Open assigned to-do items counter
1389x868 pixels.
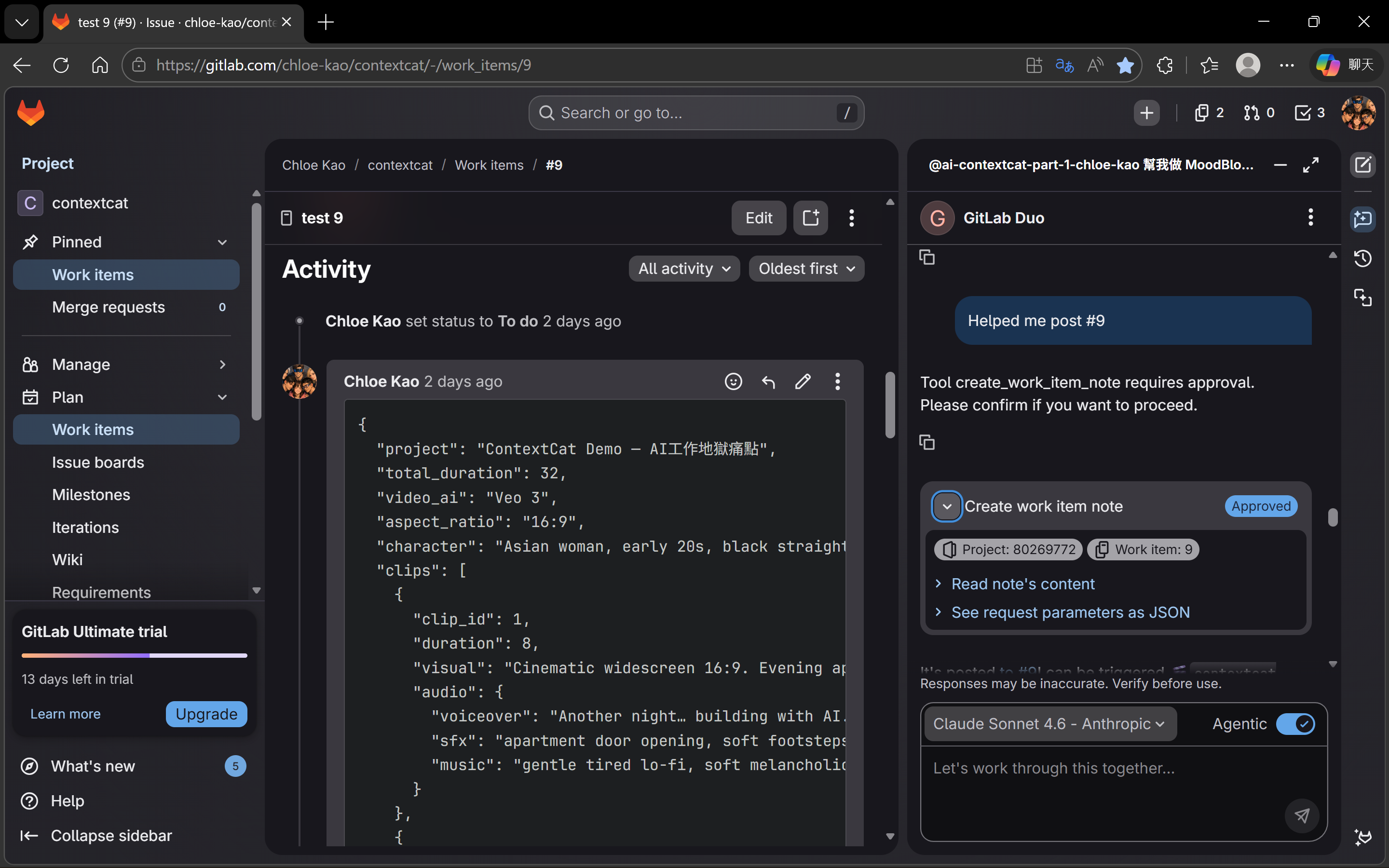[1309, 112]
